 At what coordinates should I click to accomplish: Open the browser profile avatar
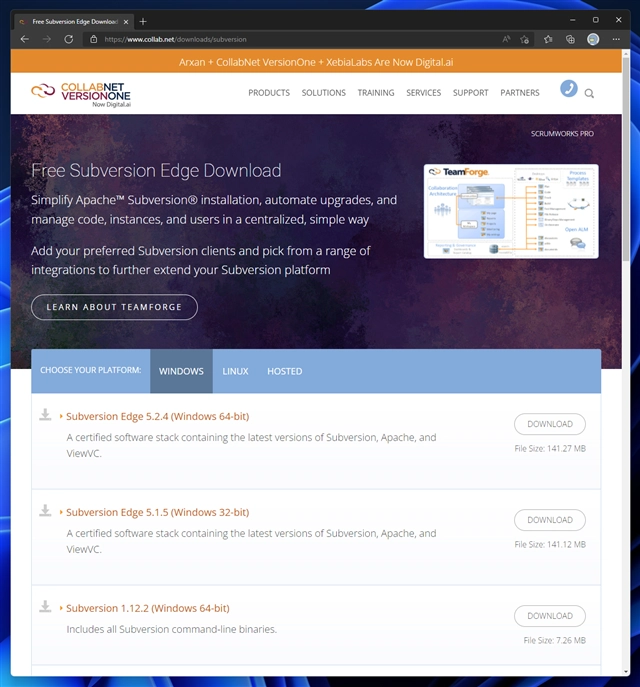tap(593, 39)
